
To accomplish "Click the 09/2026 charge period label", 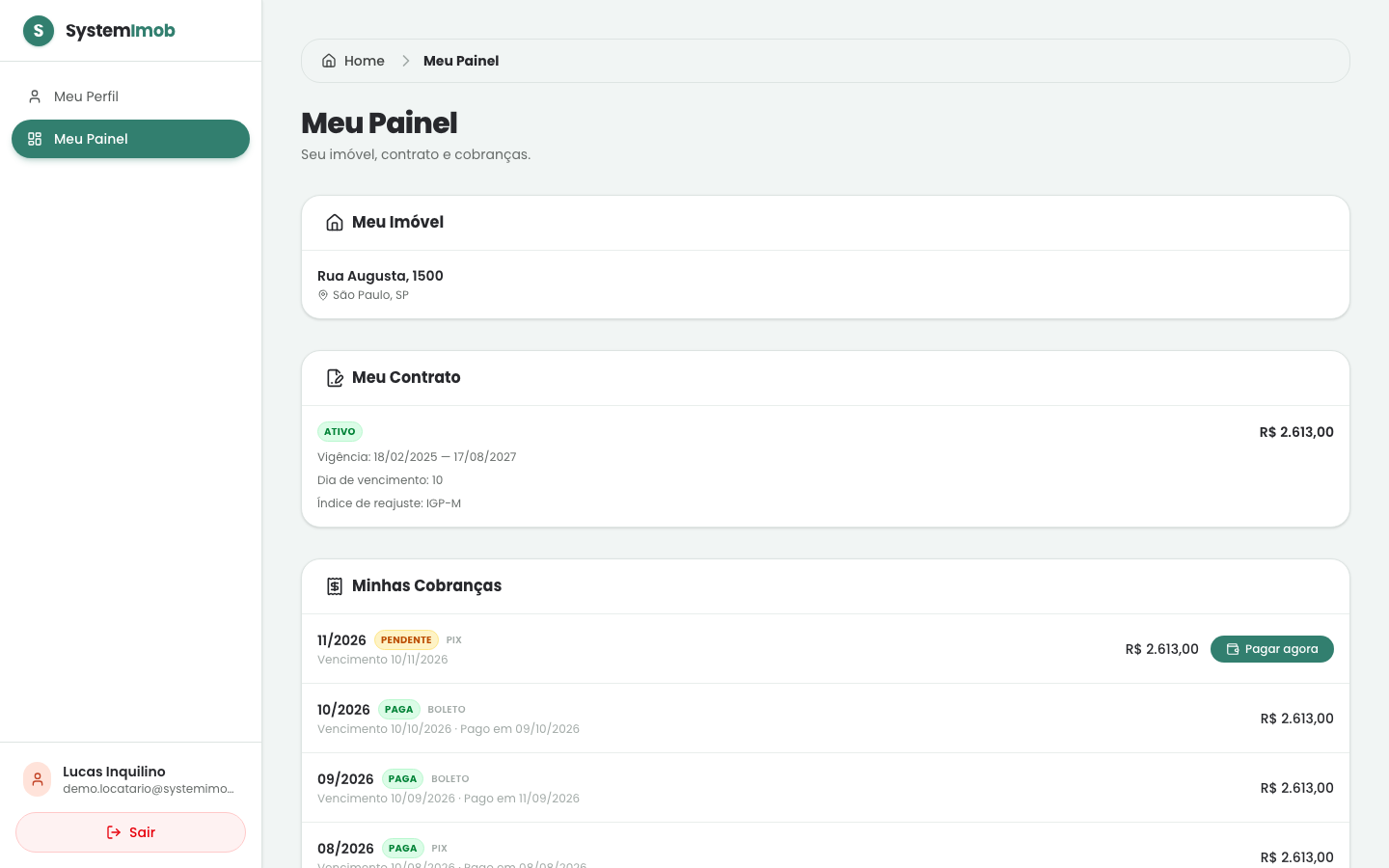I will point(345,779).
